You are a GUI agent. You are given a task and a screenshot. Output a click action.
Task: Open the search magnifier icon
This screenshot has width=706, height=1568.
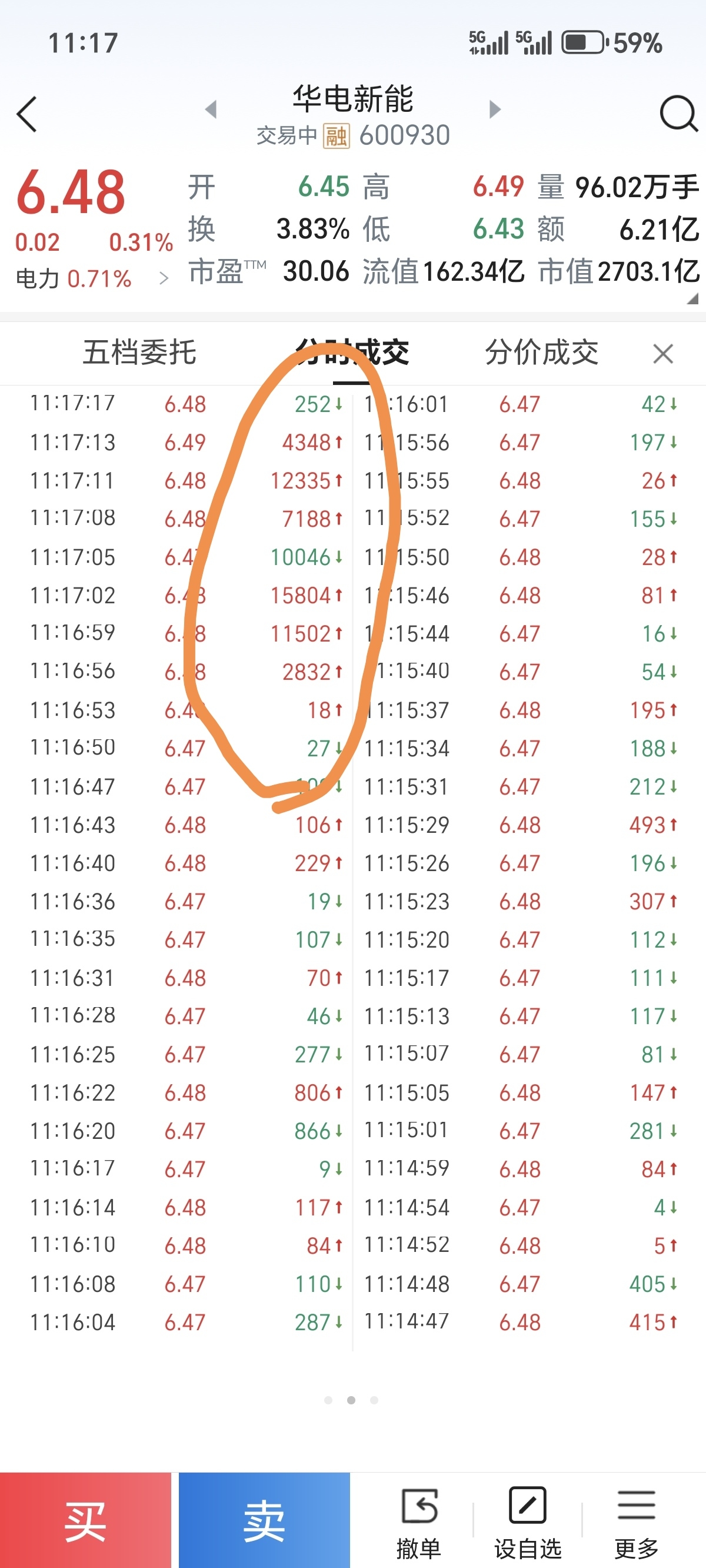[678, 113]
